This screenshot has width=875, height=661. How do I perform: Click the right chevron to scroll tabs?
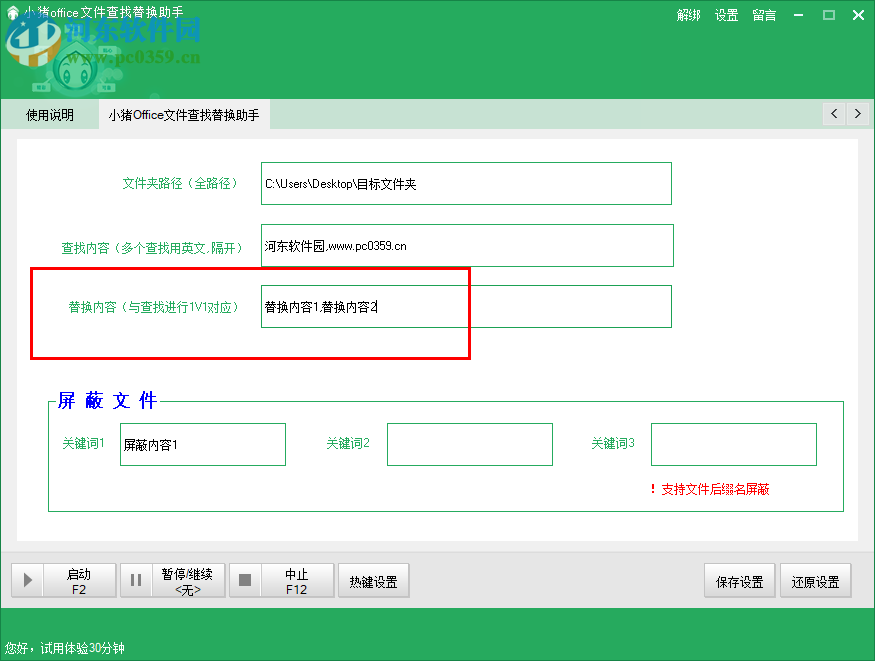858,113
